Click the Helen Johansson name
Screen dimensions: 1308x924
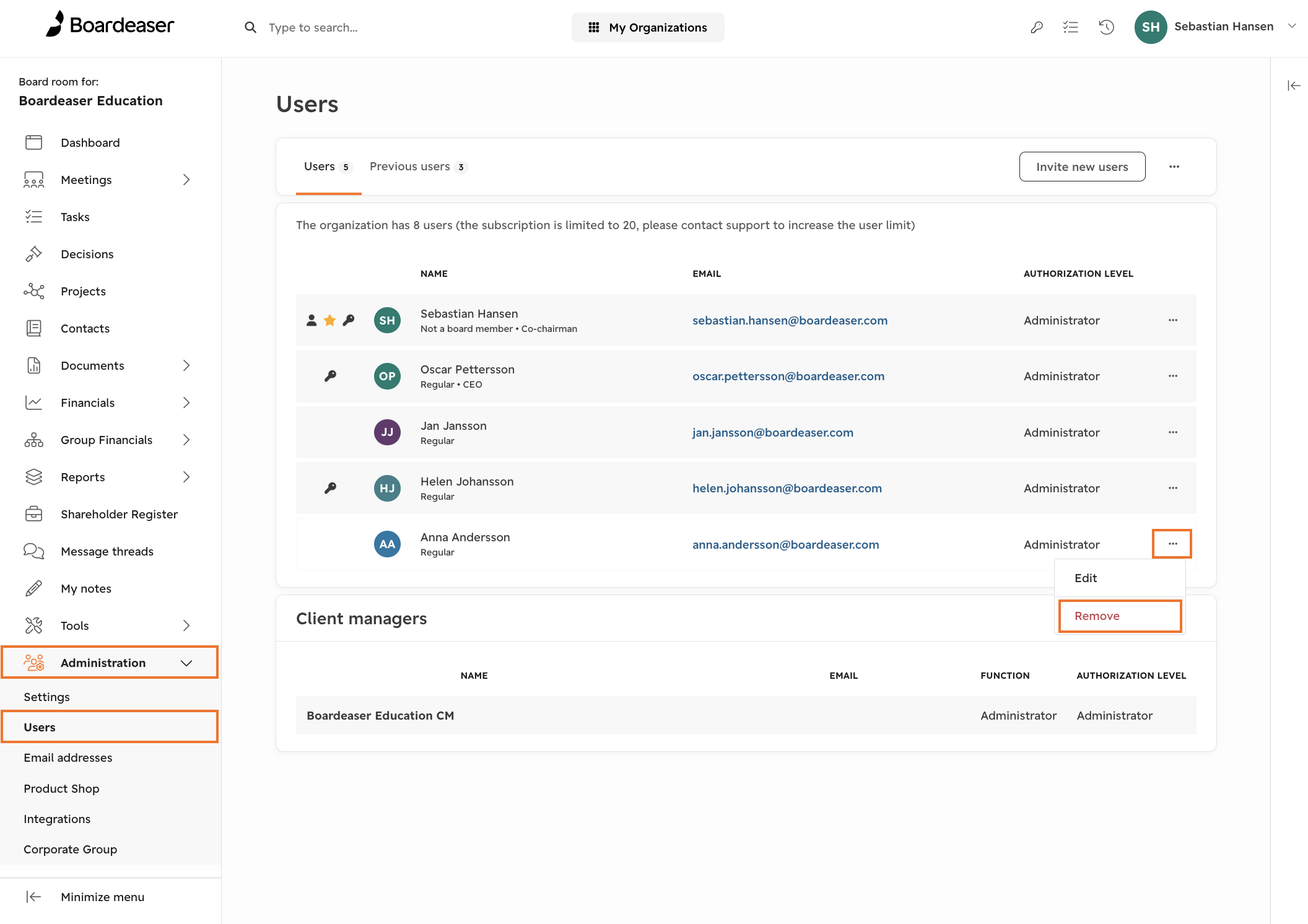467,481
